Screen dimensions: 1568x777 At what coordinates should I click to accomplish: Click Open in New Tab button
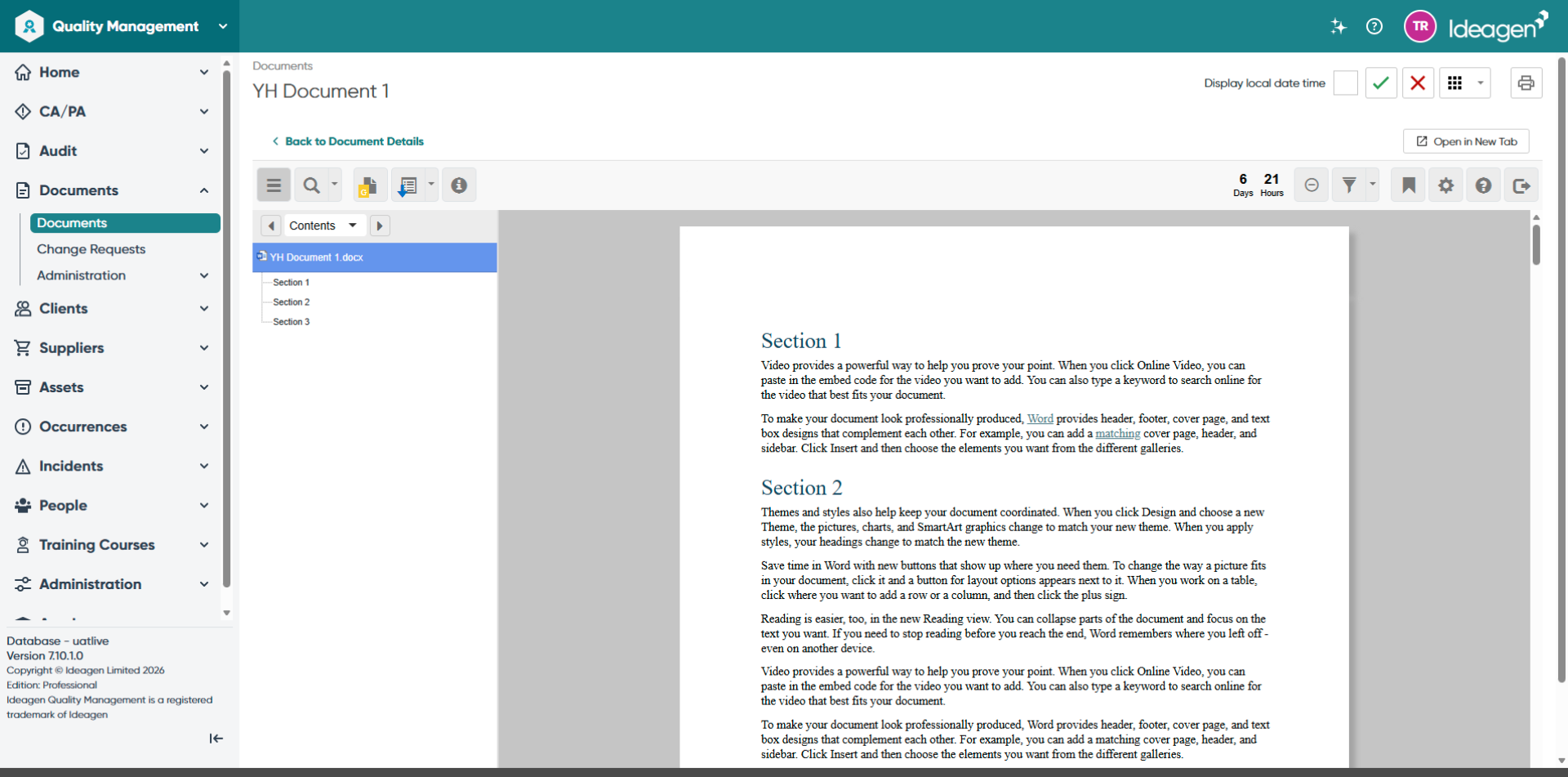tap(1466, 141)
